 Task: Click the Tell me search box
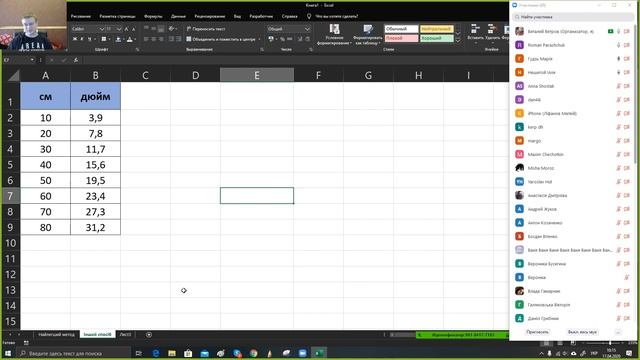click(336, 16)
